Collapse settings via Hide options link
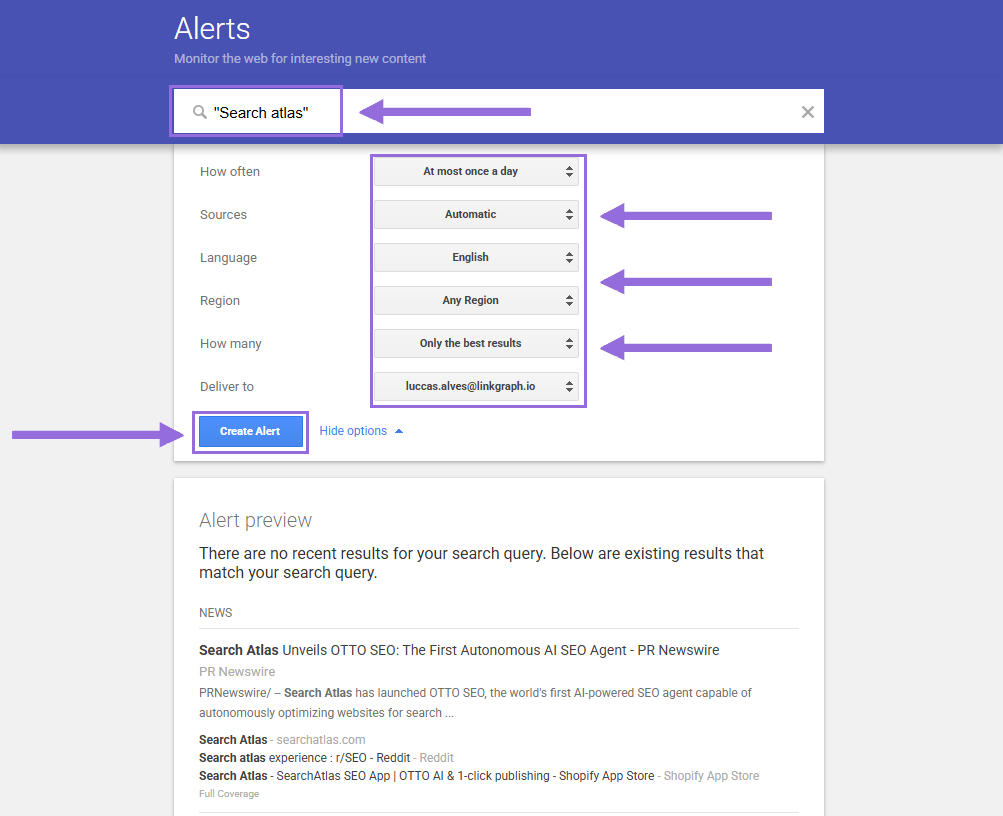1003x816 pixels. (x=361, y=431)
